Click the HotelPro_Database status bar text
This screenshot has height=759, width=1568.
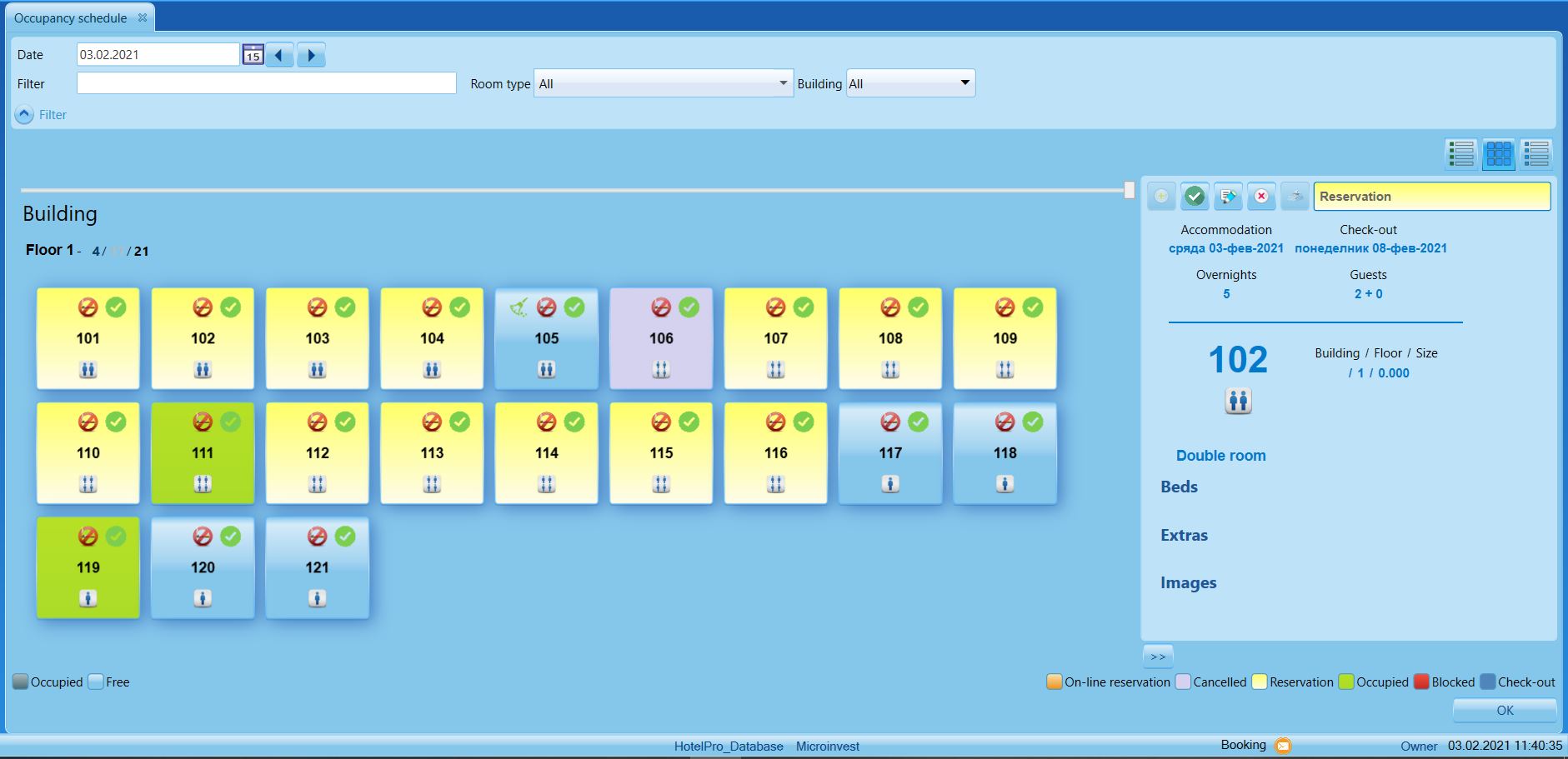[x=729, y=747]
